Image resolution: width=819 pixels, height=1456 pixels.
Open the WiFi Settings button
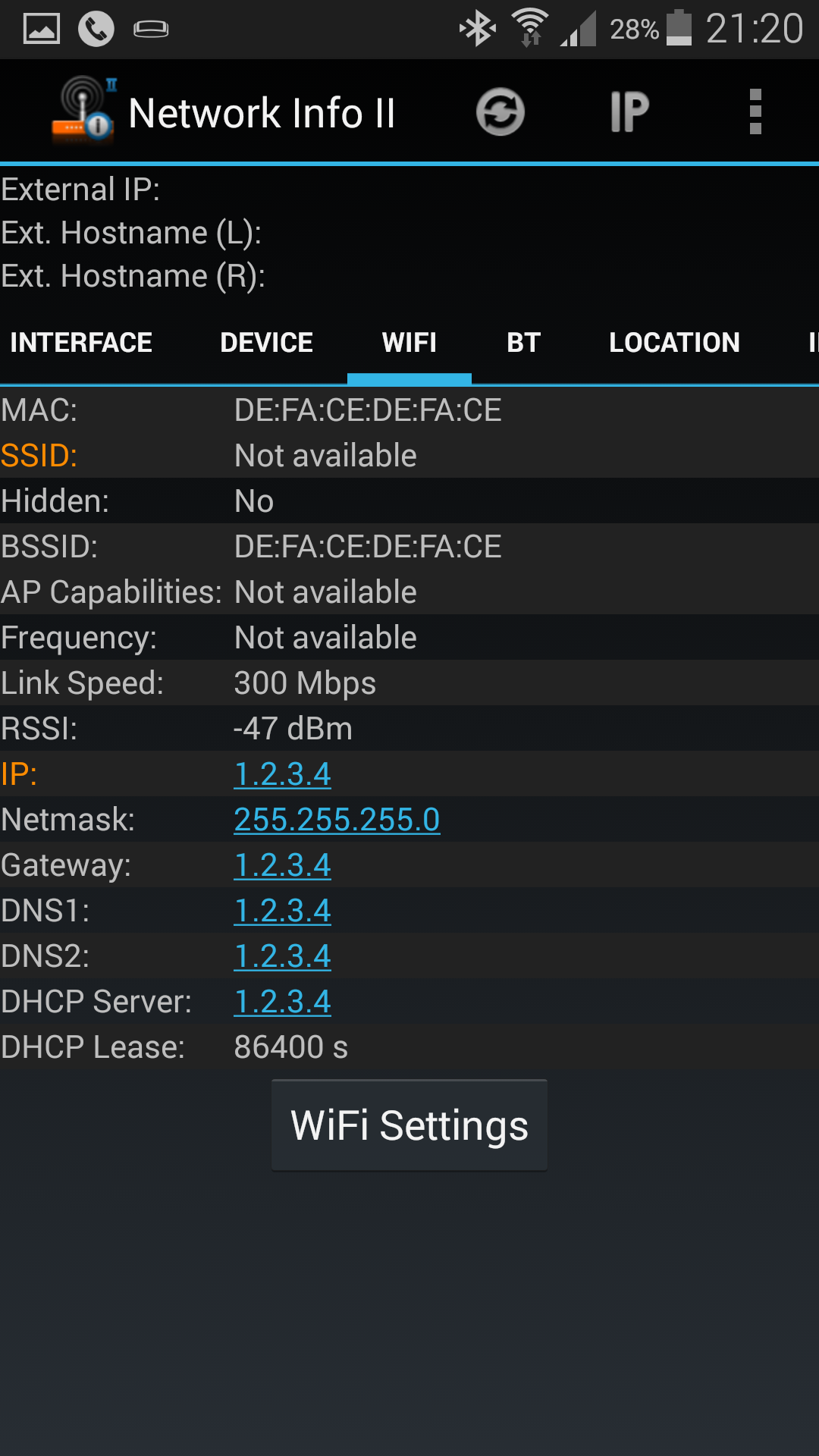click(409, 1125)
